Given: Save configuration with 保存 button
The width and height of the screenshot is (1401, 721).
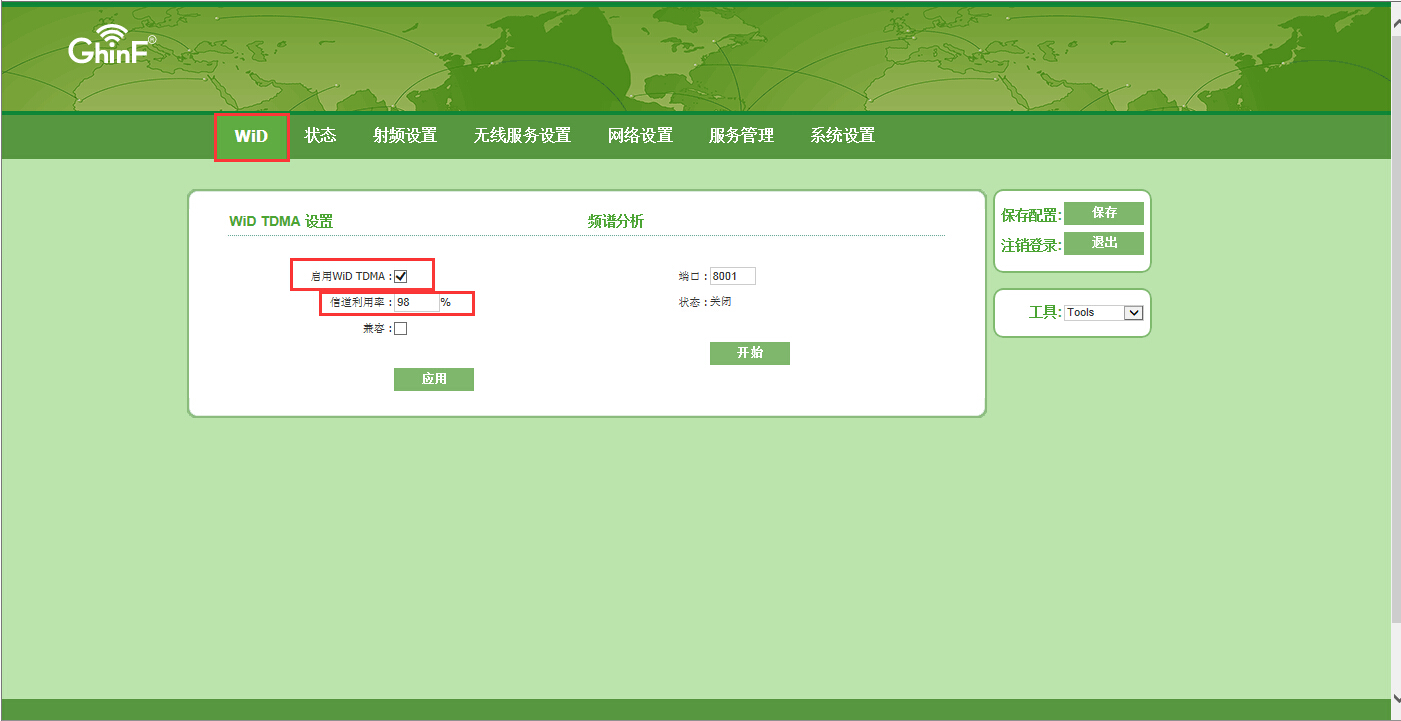Looking at the screenshot, I should (1103, 213).
